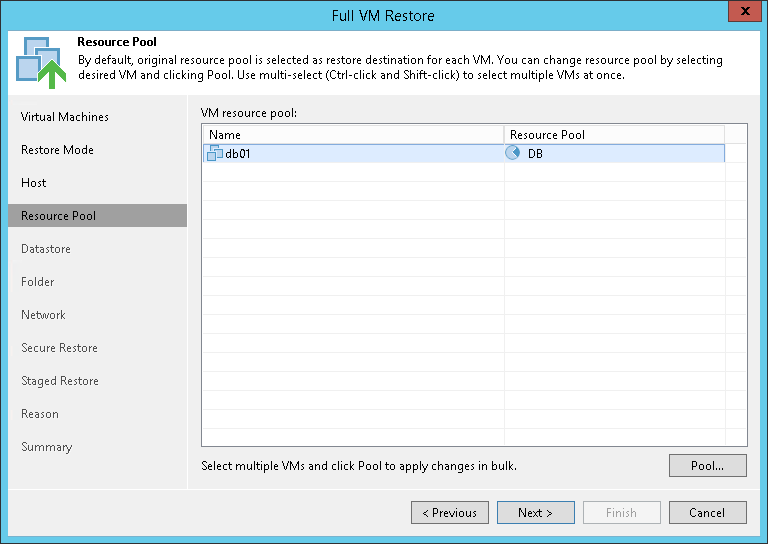This screenshot has height=544, width=768.
Task: Select the Resource Pool step
Action: pos(58,216)
